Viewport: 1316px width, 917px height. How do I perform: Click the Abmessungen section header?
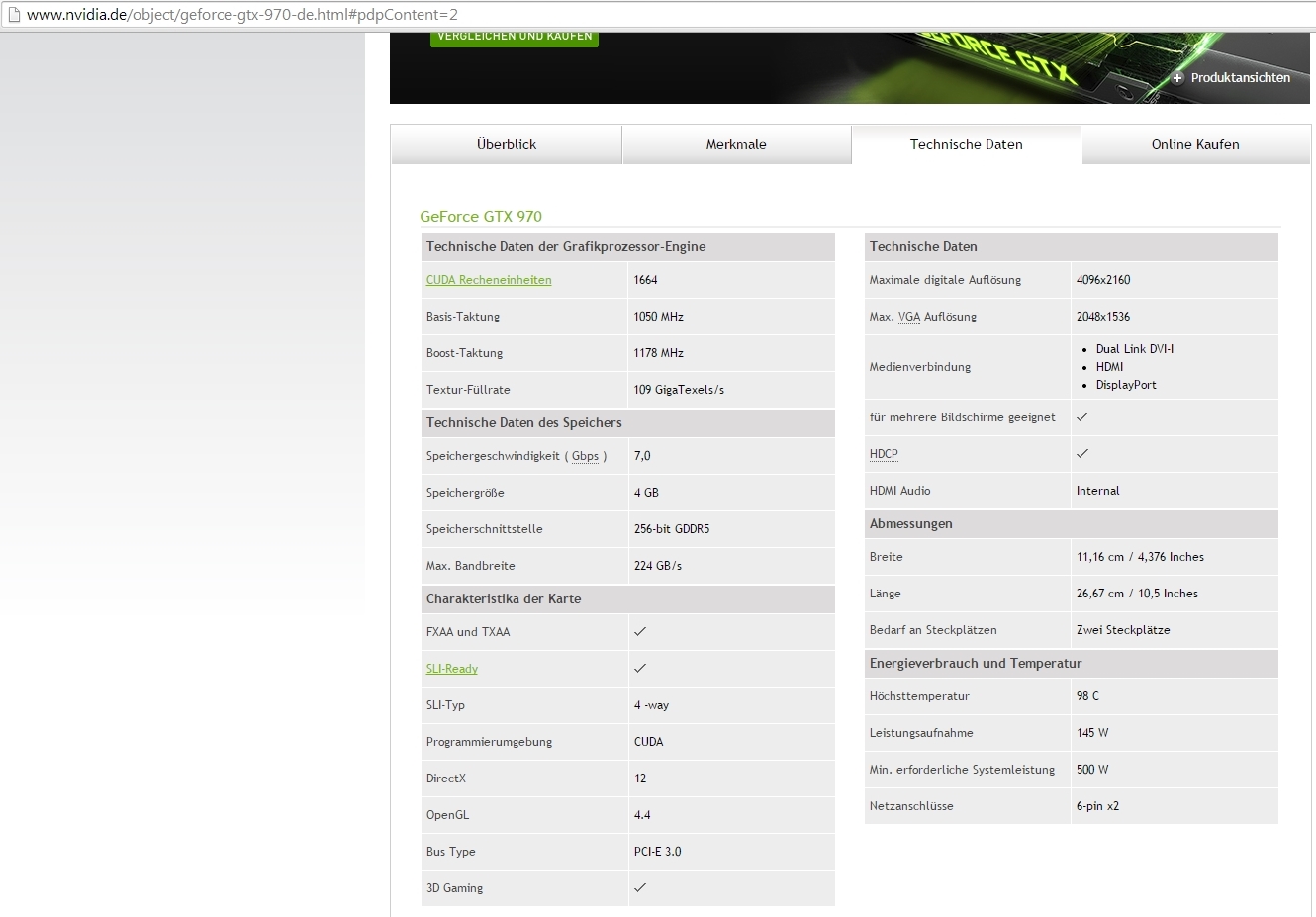coord(1071,524)
